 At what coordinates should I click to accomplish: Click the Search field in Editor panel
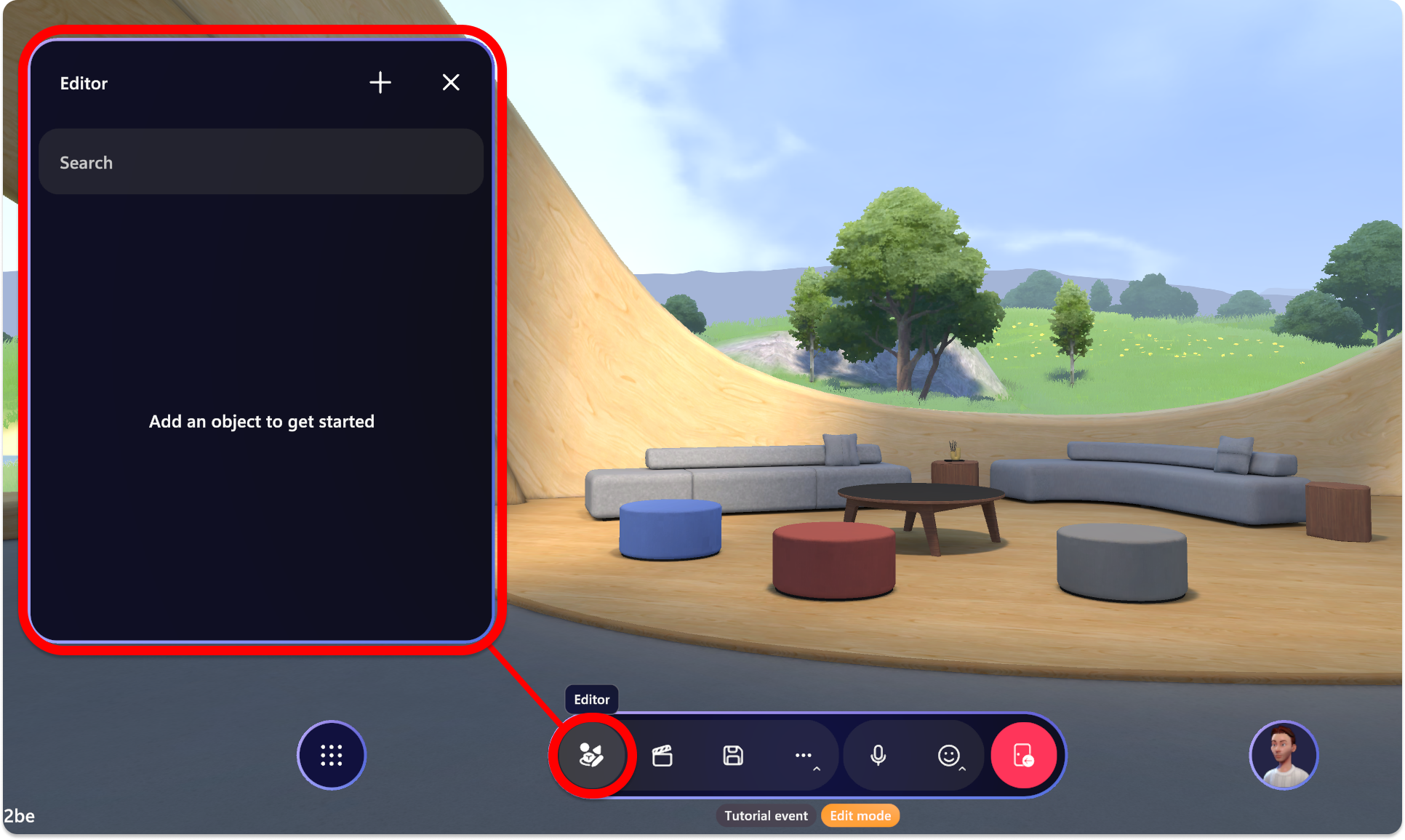point(261,161)
